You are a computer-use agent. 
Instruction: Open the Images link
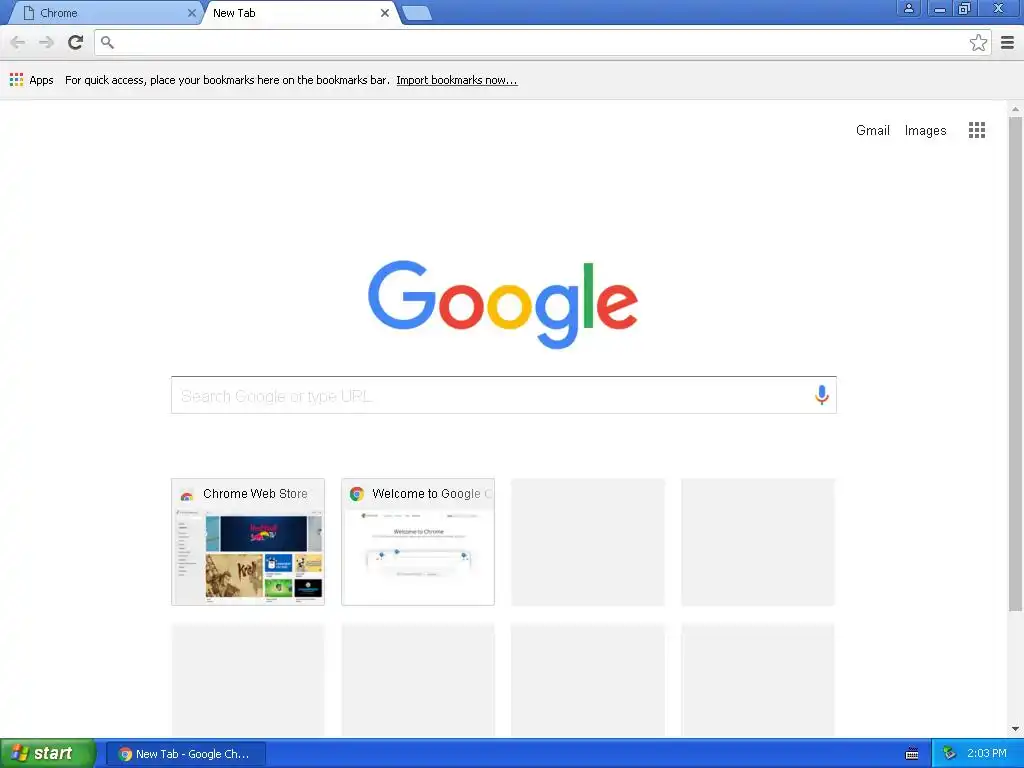[x=925, y=130]
